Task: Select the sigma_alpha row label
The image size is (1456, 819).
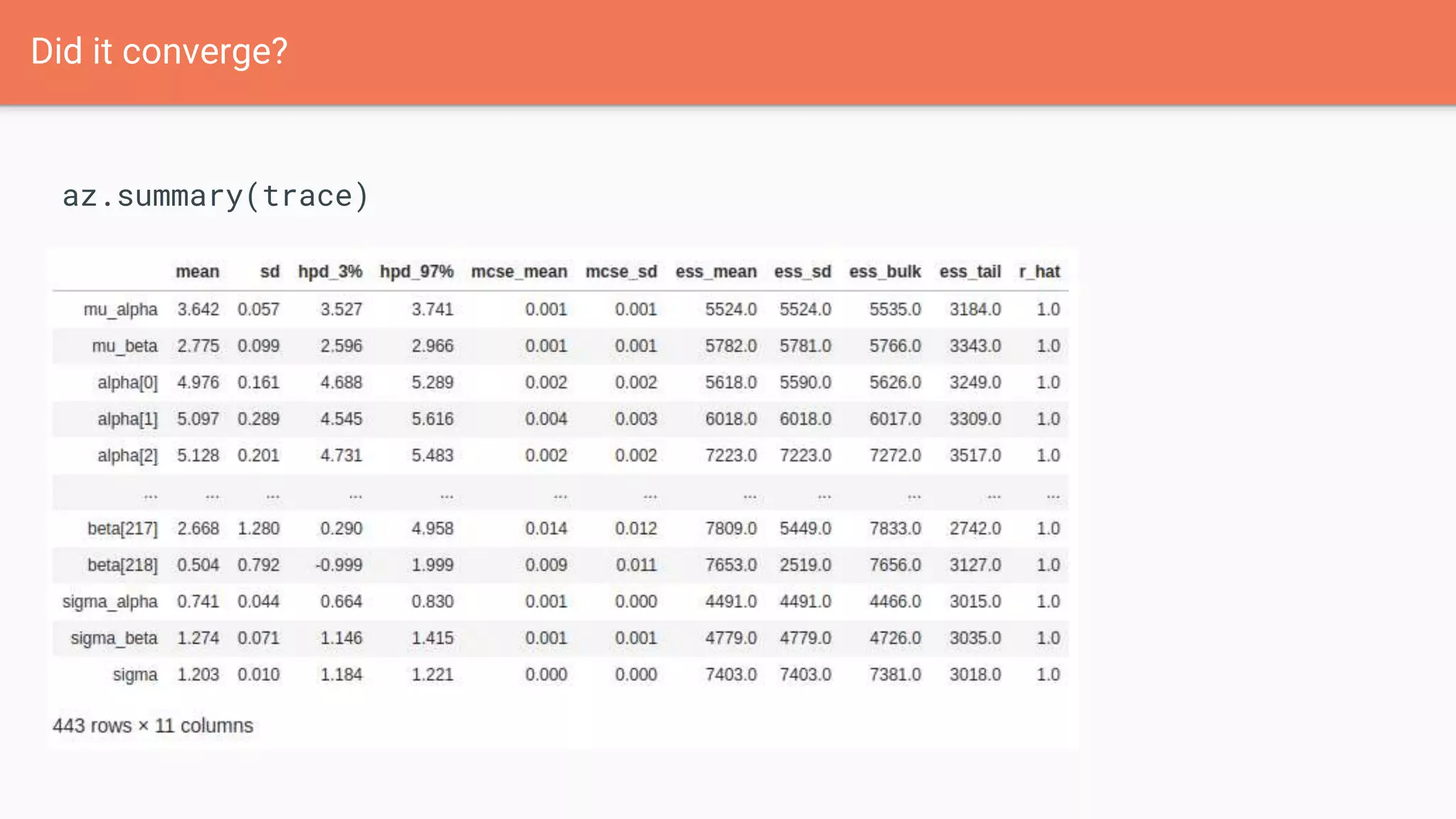Action: 109,602
